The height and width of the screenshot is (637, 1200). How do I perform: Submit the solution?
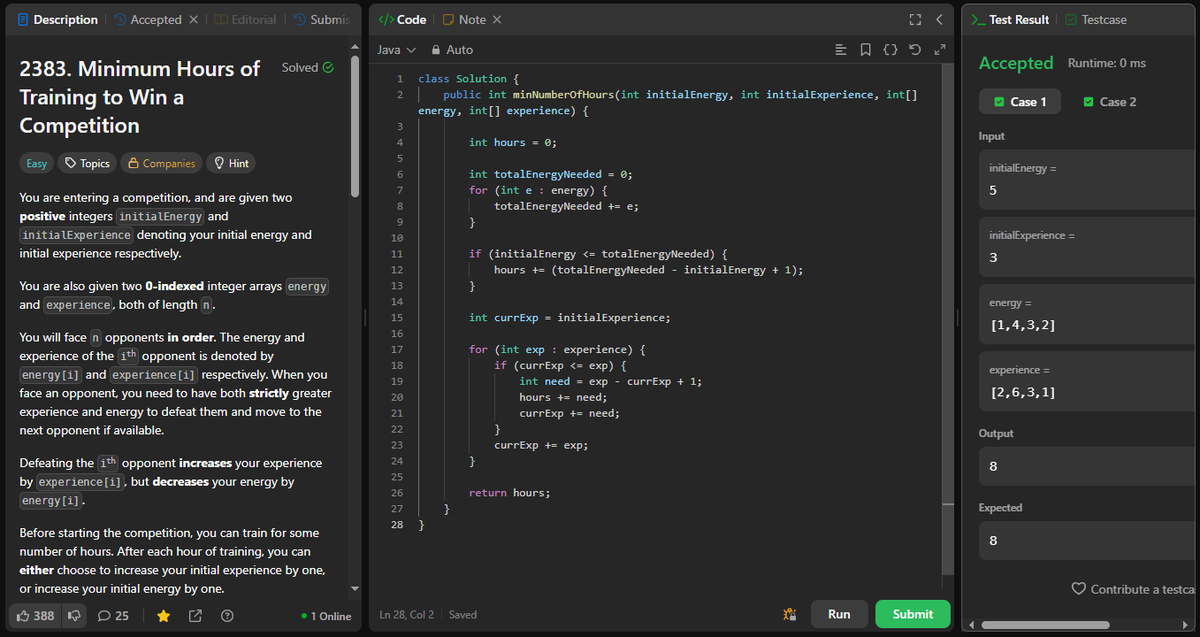click(912, 614)
